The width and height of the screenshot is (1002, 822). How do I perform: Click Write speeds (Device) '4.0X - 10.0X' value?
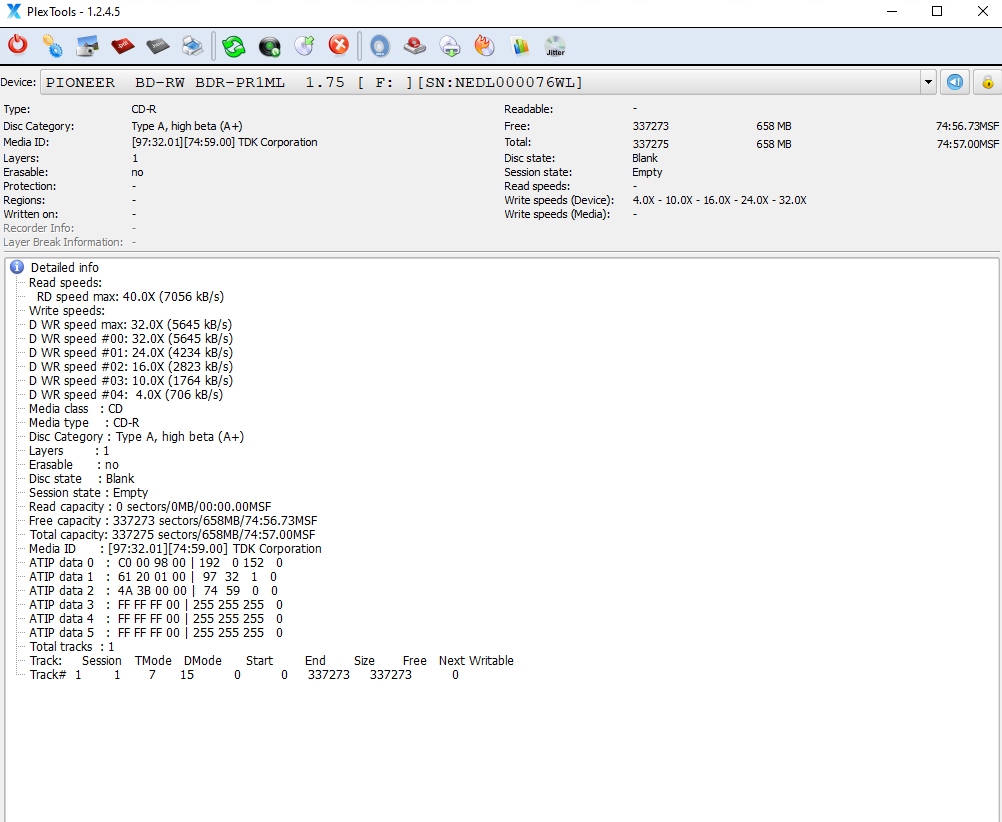(x=719, y=201)
